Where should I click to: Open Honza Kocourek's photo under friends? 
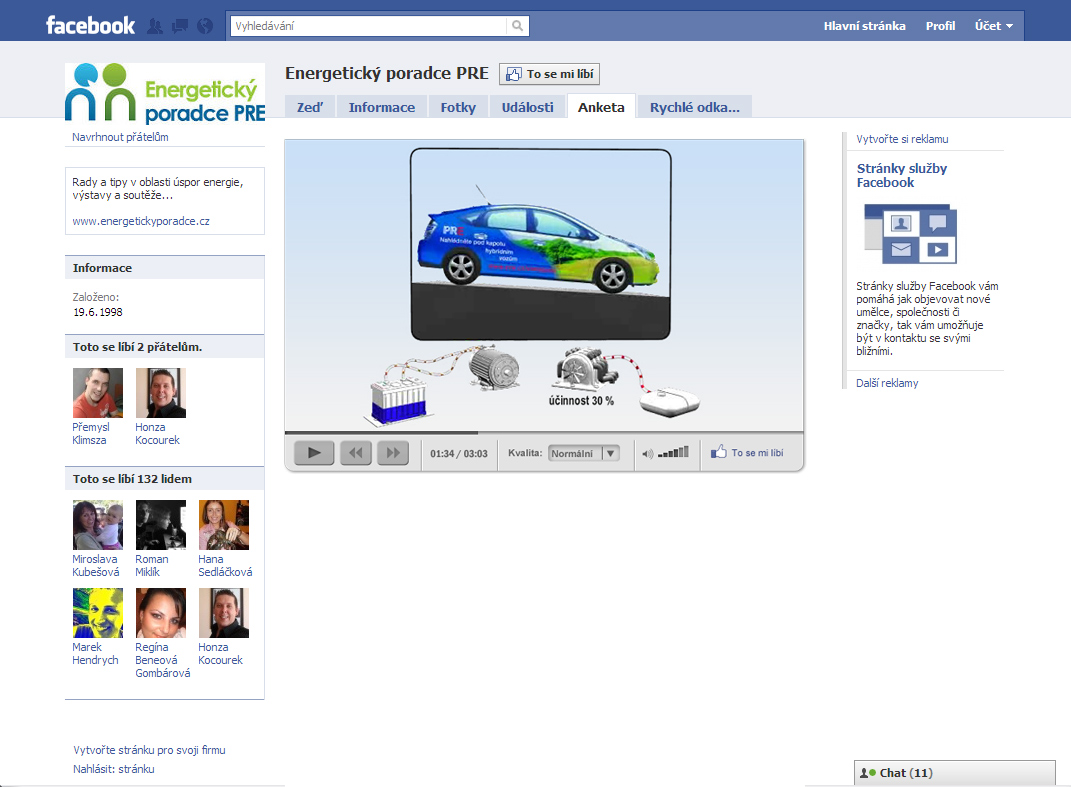click(161, 393)
